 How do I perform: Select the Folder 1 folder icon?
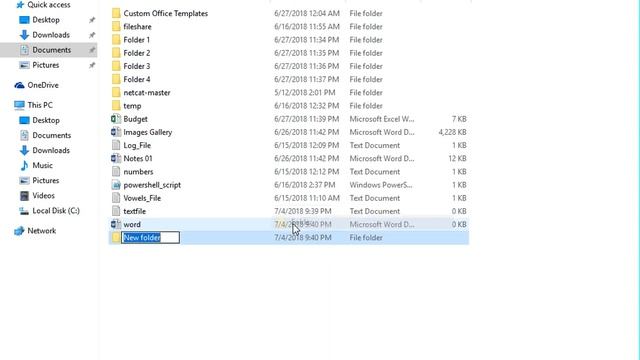(116, 40)
